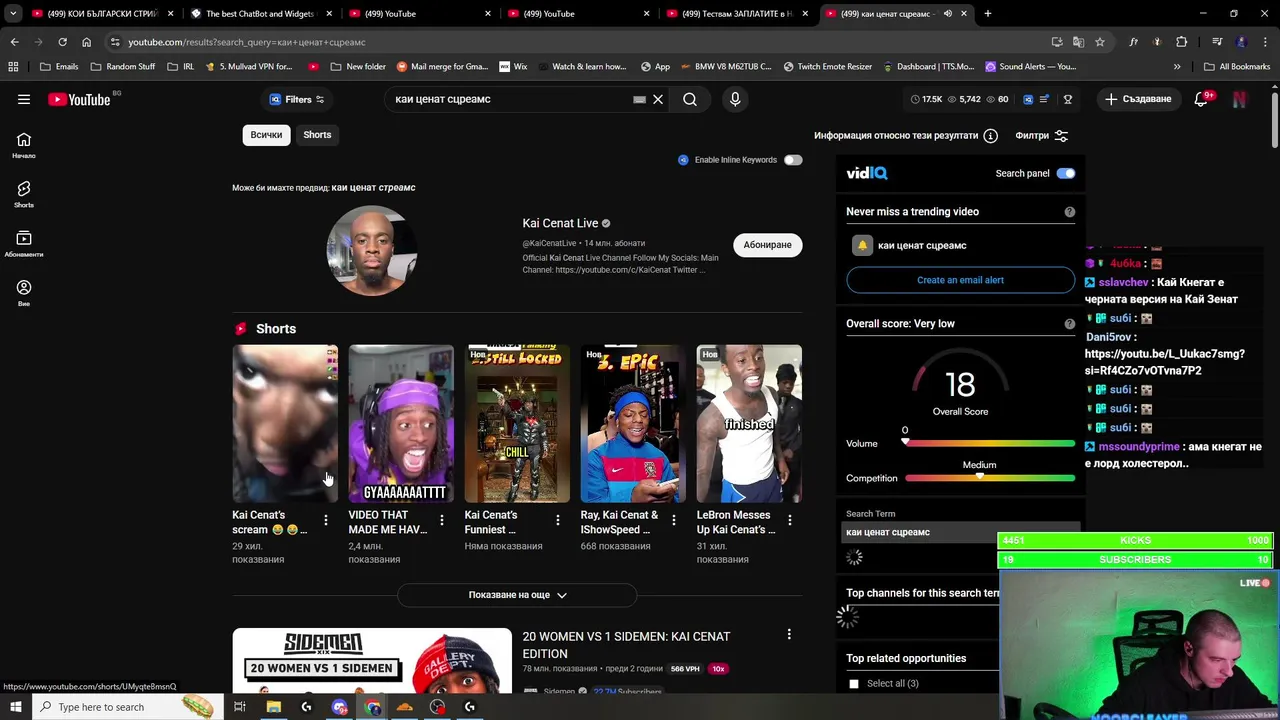Open the account avatar menu
The image size is (1280, 720).
pyautogui.click(x=1240, y=99)
